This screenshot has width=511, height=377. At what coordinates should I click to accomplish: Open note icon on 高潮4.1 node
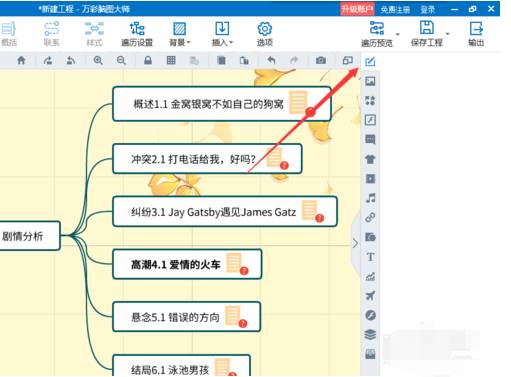tap(234, 263)
